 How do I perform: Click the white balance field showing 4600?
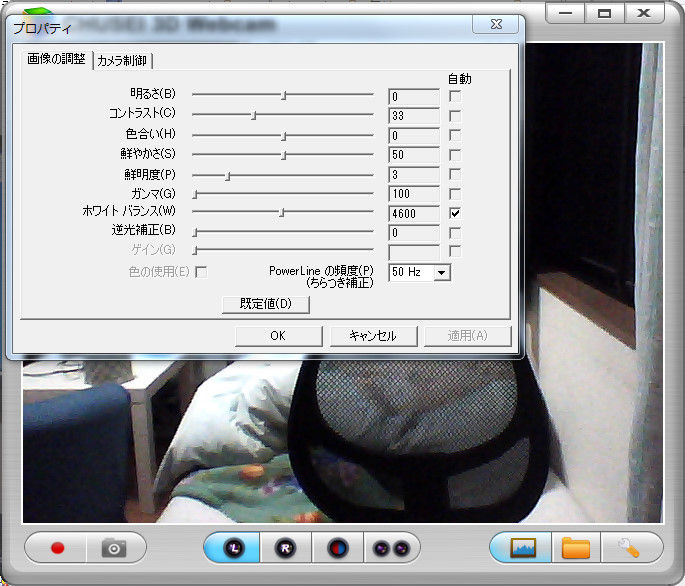(414, 214)
